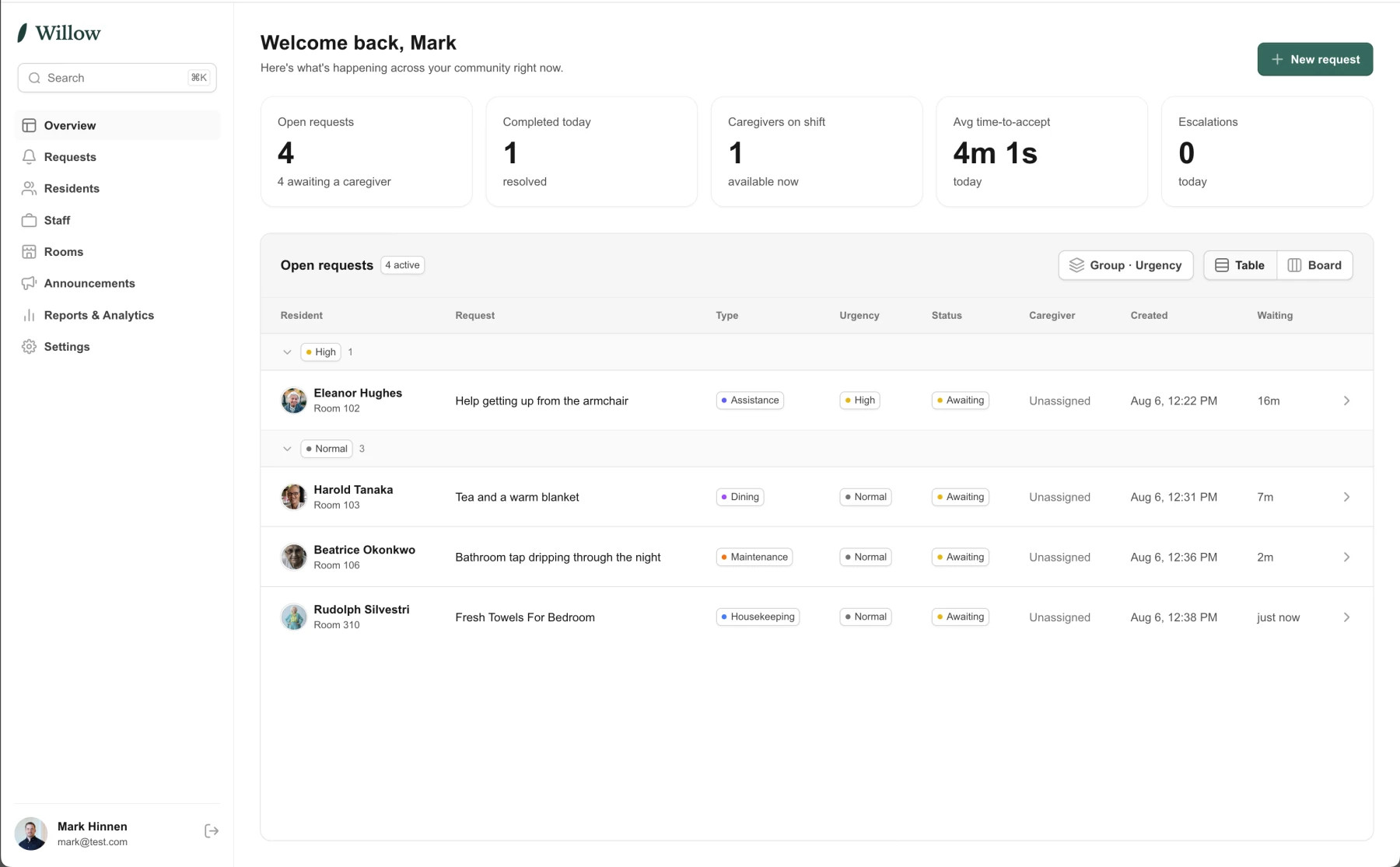Screen dimensions: 1400x867
Task: Click Eleanor Hughes' avatar
Action: pyautogui.click(x=294, y=400)
